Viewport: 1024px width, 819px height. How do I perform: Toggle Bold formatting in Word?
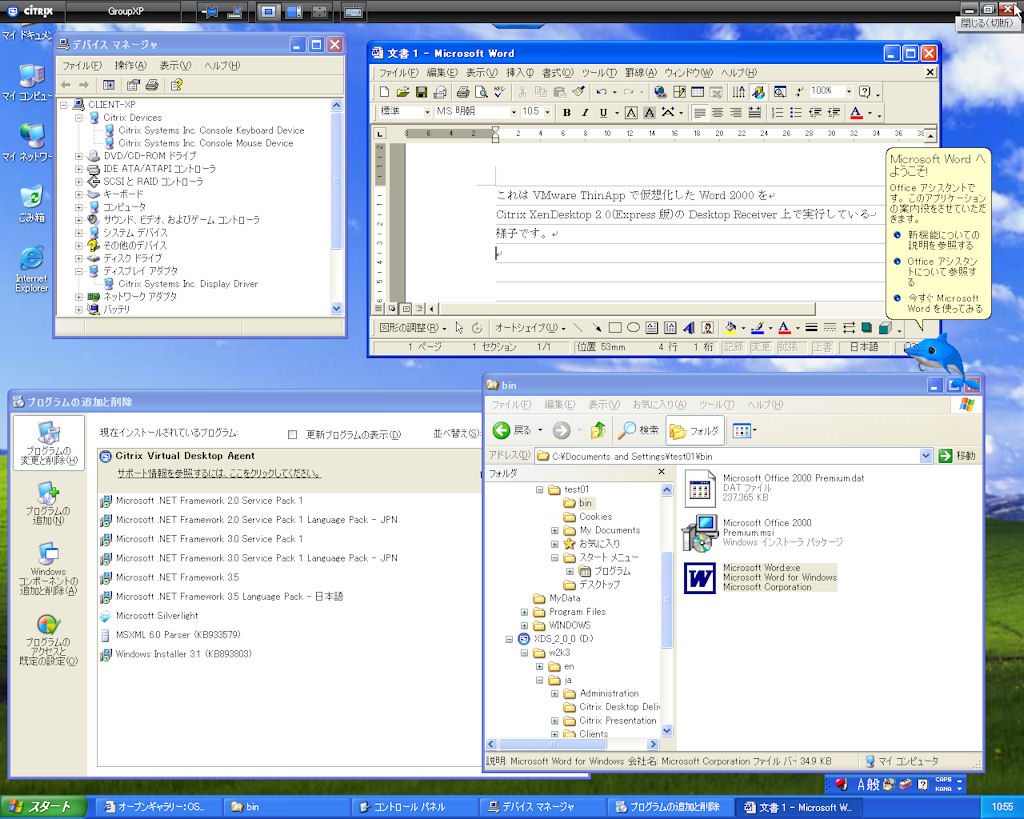click(567, 112)
